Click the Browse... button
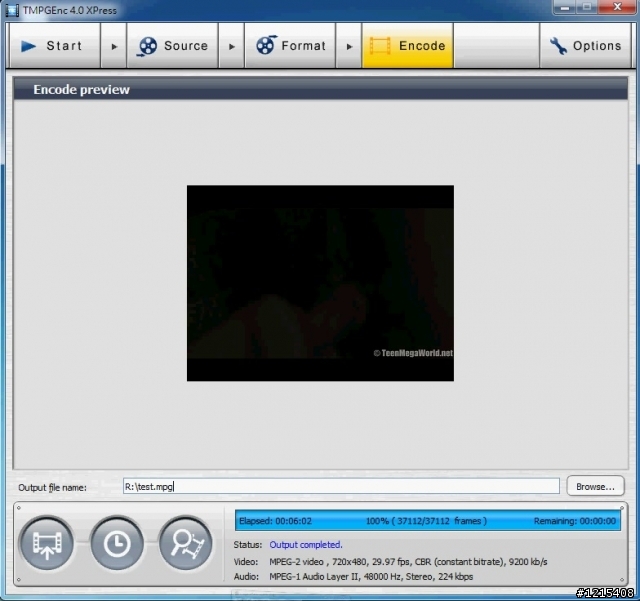 click(x=595, y=486)
